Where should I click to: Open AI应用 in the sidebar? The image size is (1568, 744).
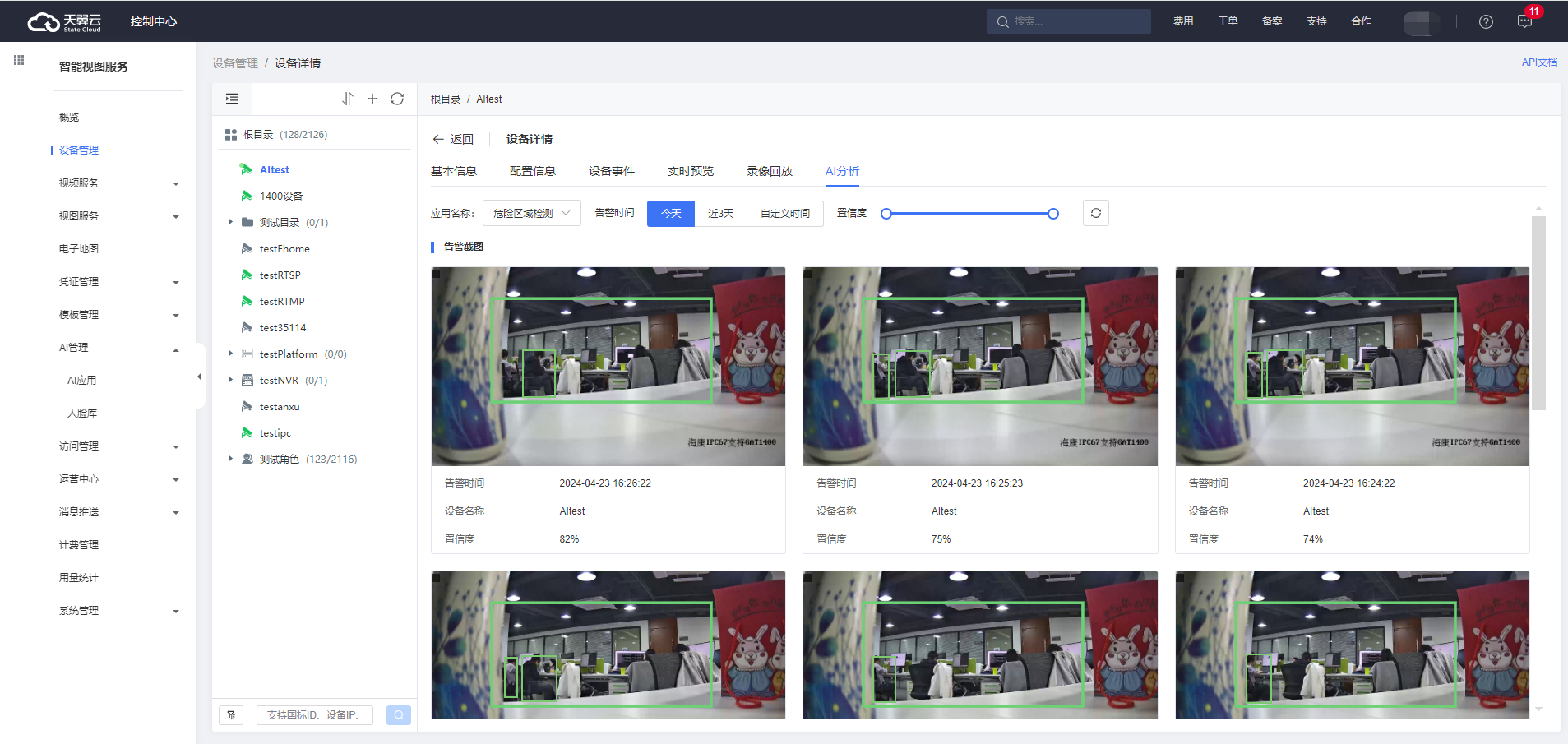click(x=82, y=380)
